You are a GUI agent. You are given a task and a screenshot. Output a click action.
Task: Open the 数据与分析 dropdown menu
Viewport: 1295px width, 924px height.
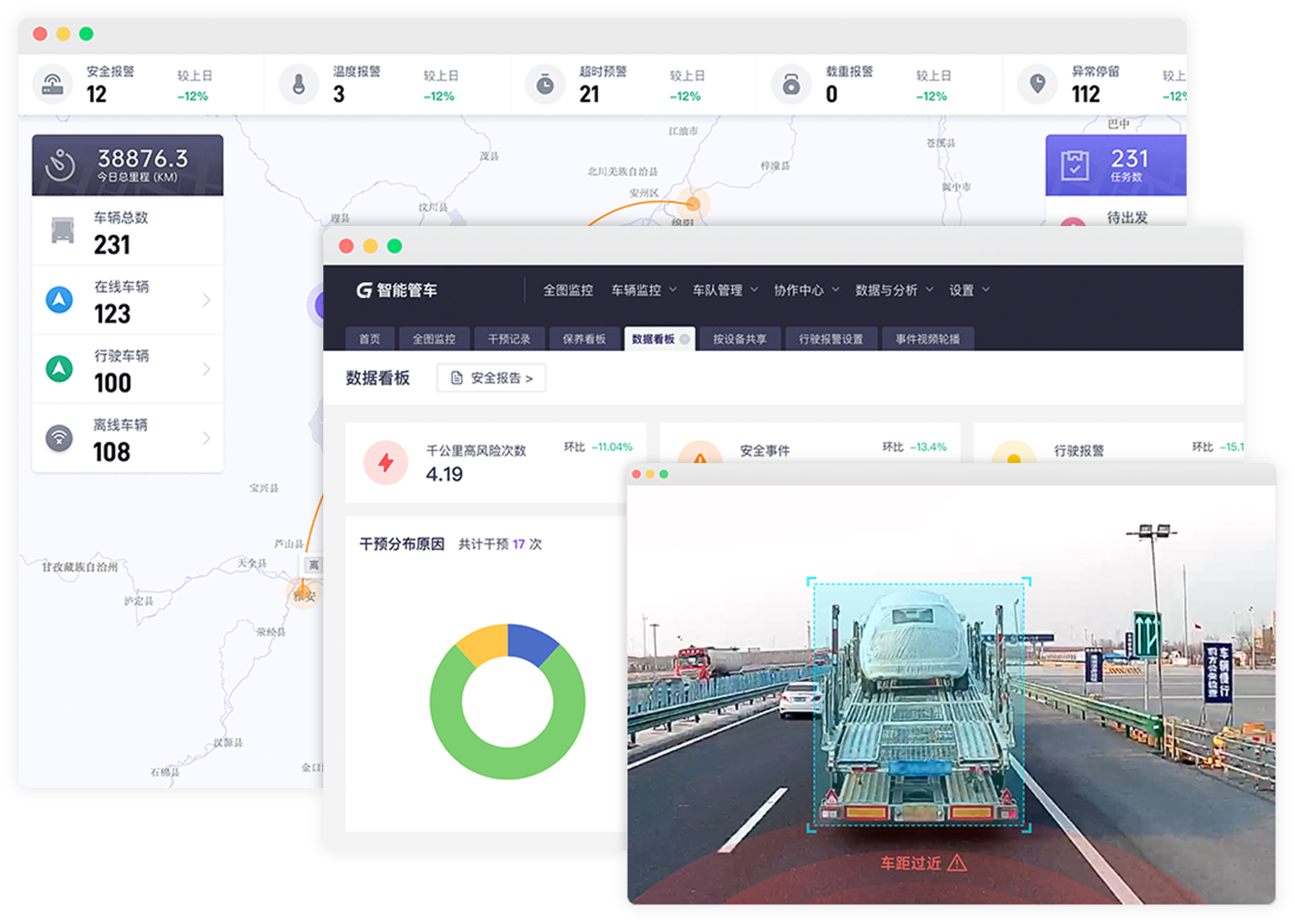pos(894,290)
